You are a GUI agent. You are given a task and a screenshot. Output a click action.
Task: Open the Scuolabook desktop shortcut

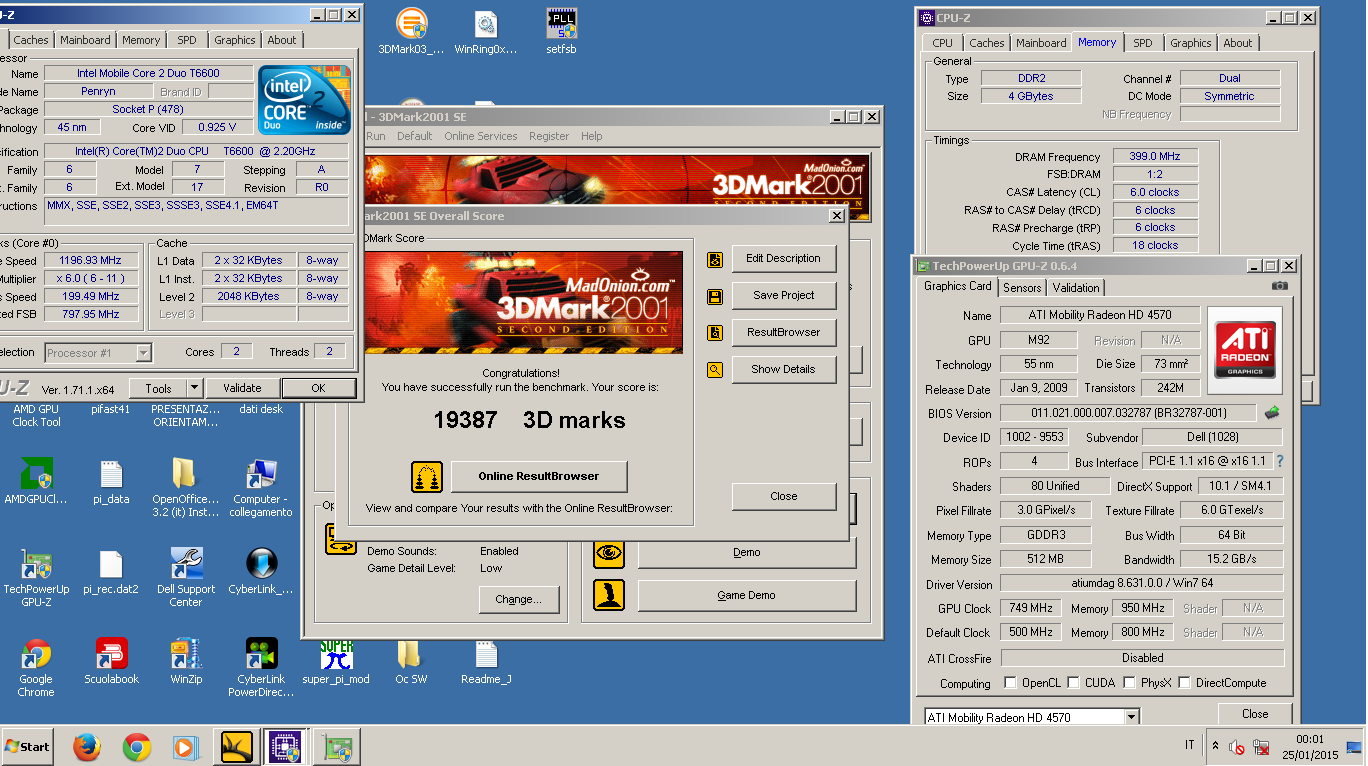tap(111, 661)
